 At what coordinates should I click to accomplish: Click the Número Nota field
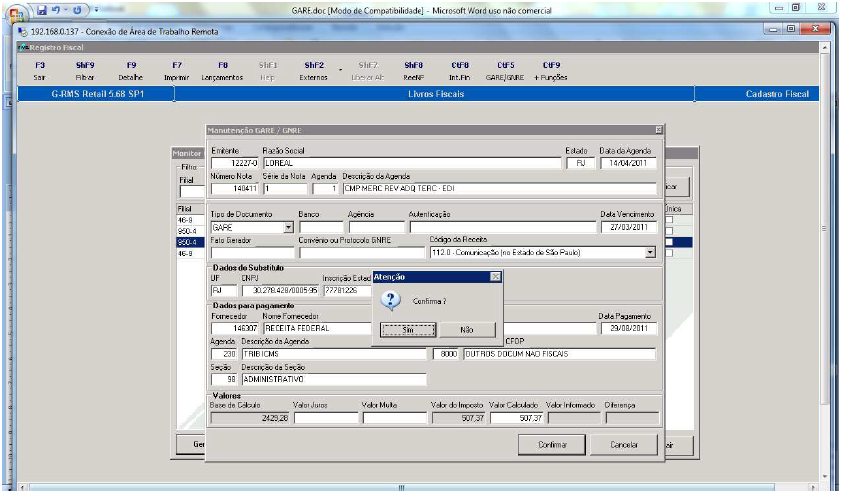click(x=234, y=189)
